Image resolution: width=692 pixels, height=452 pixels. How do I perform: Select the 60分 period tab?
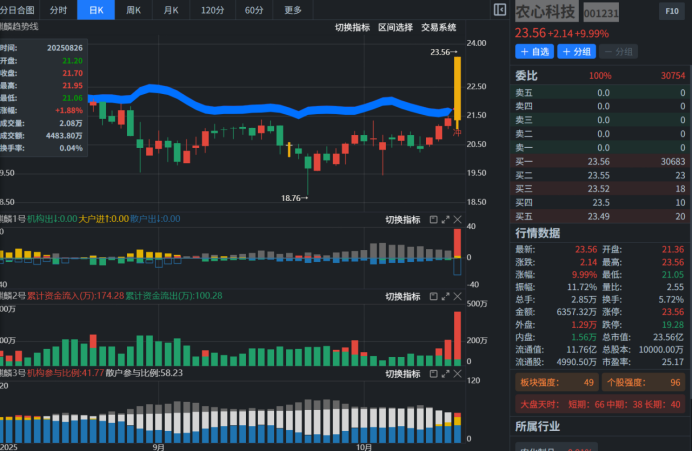[x=254, y=10]
